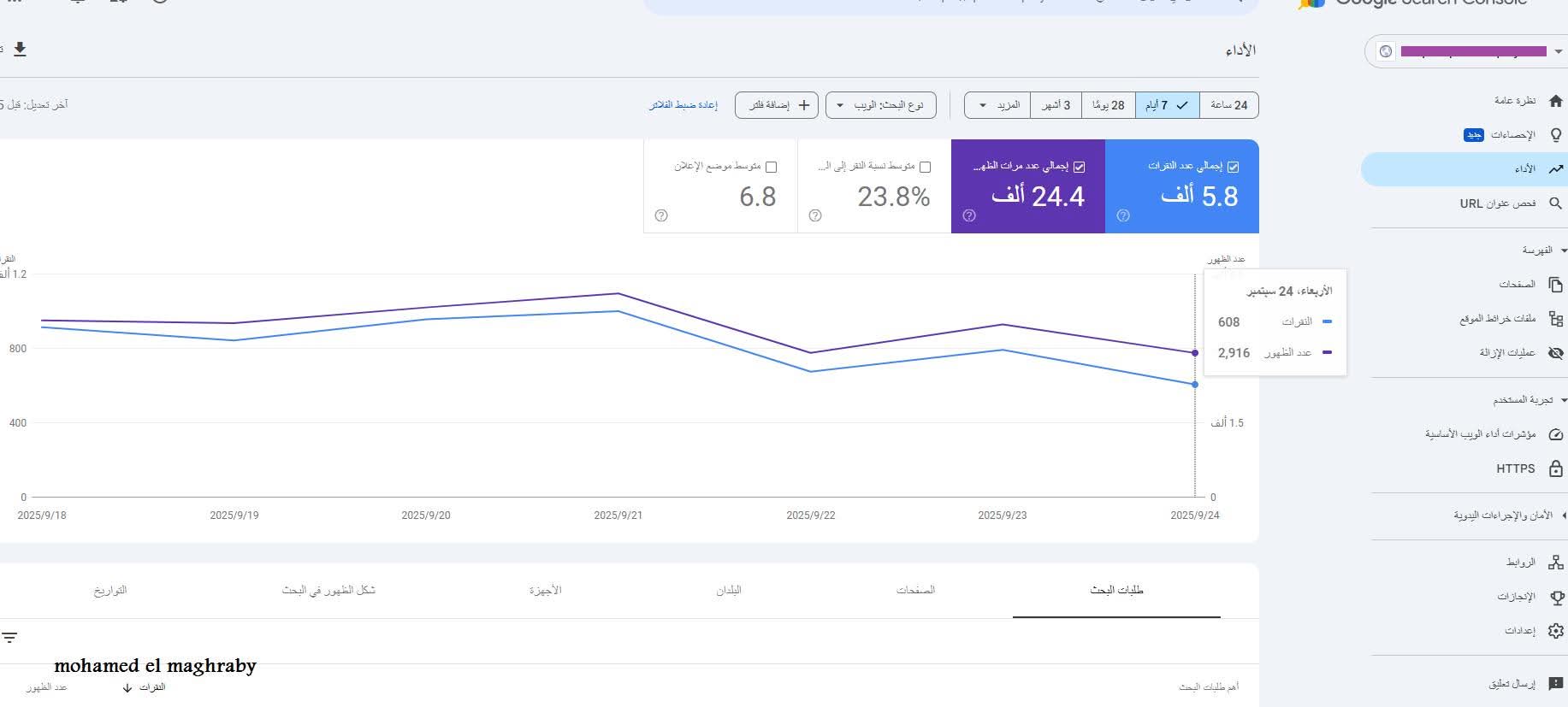Open the search type Web dropdown
Image resolution: width=1568 pixels, height=707 pixels.
click(x=880, y=105)
